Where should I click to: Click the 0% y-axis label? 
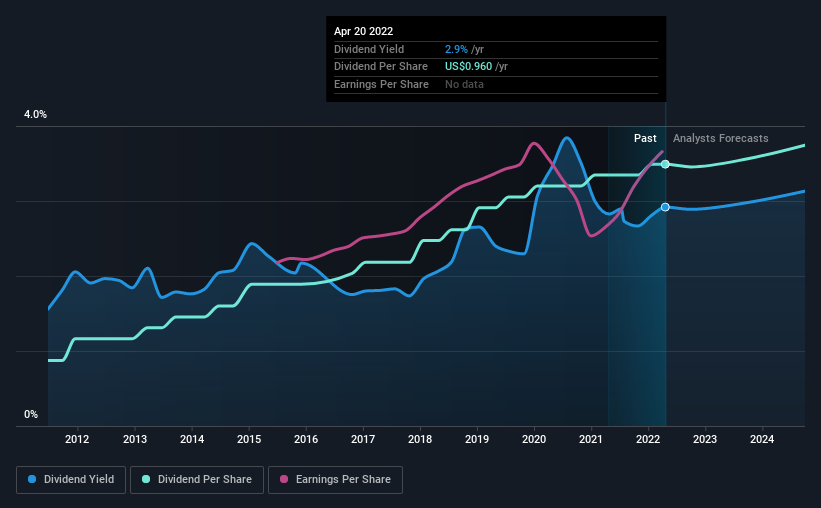[31, 414]
